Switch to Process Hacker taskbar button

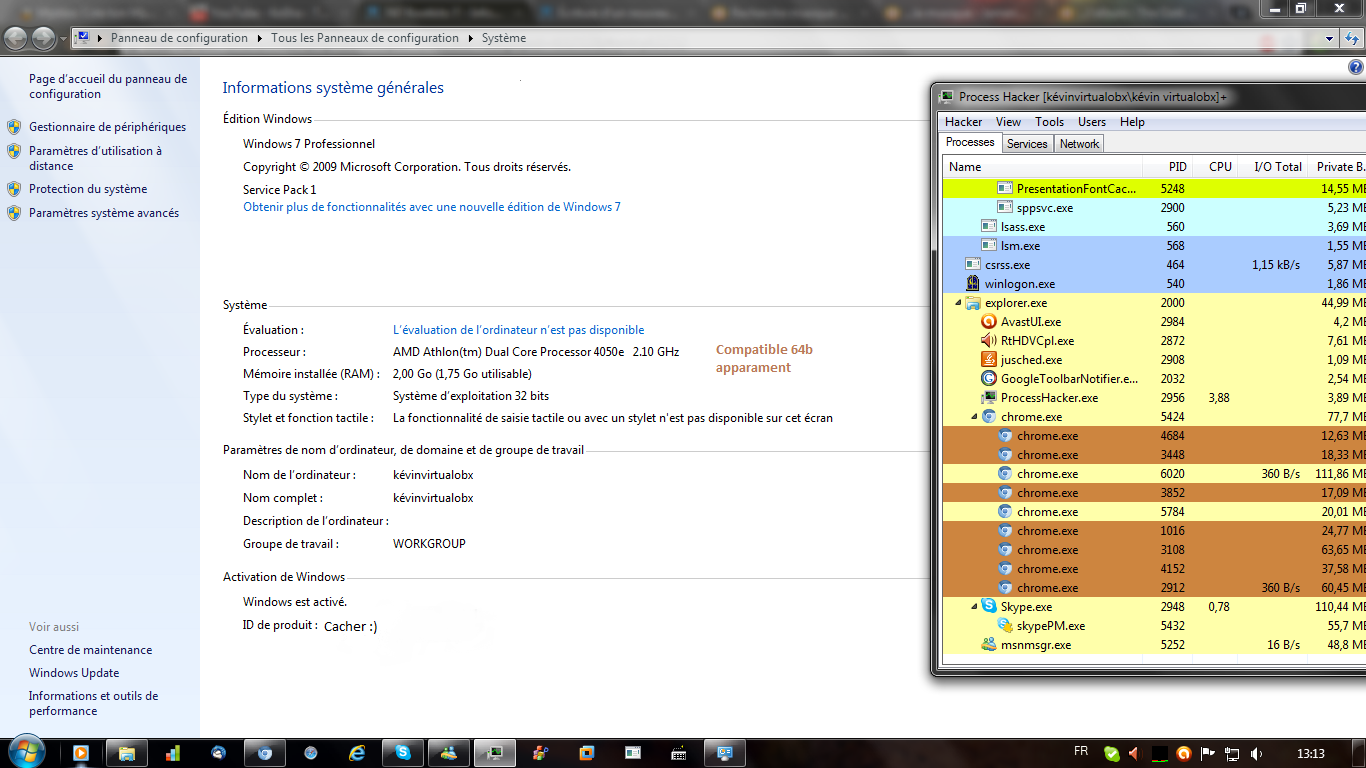(495, 753)
